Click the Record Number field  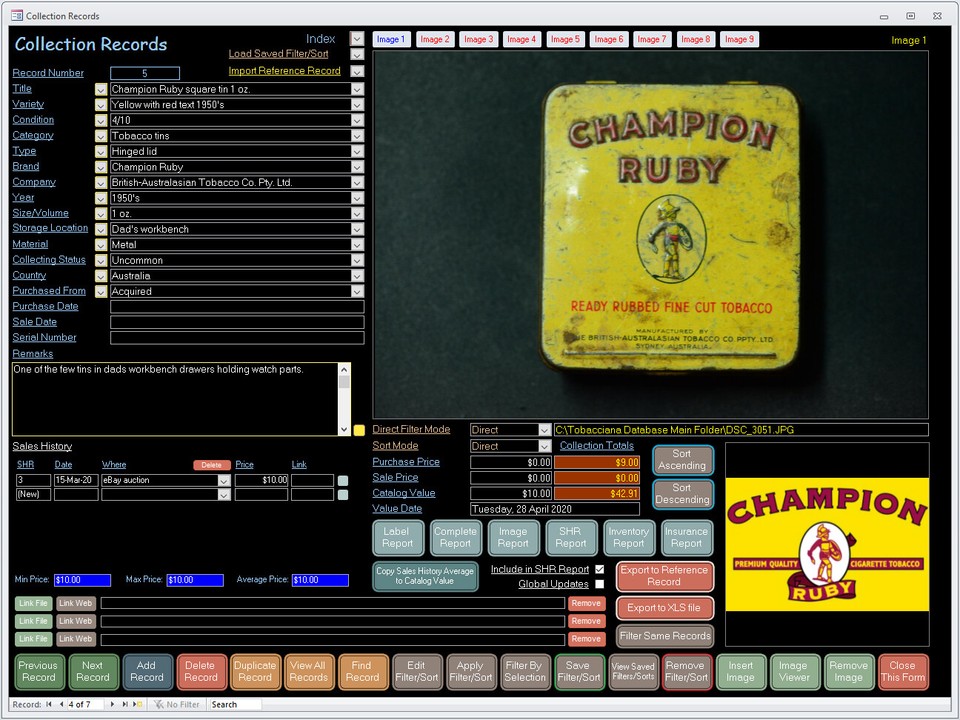(145, 73)
